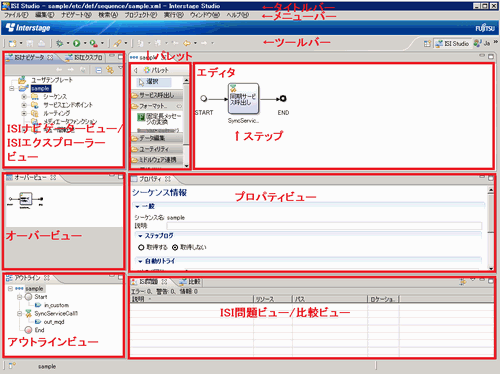The image size is (500, 374).
Task: Click the Open Perspective icon beside ISI Studio
Action: (x=427, y=44)
